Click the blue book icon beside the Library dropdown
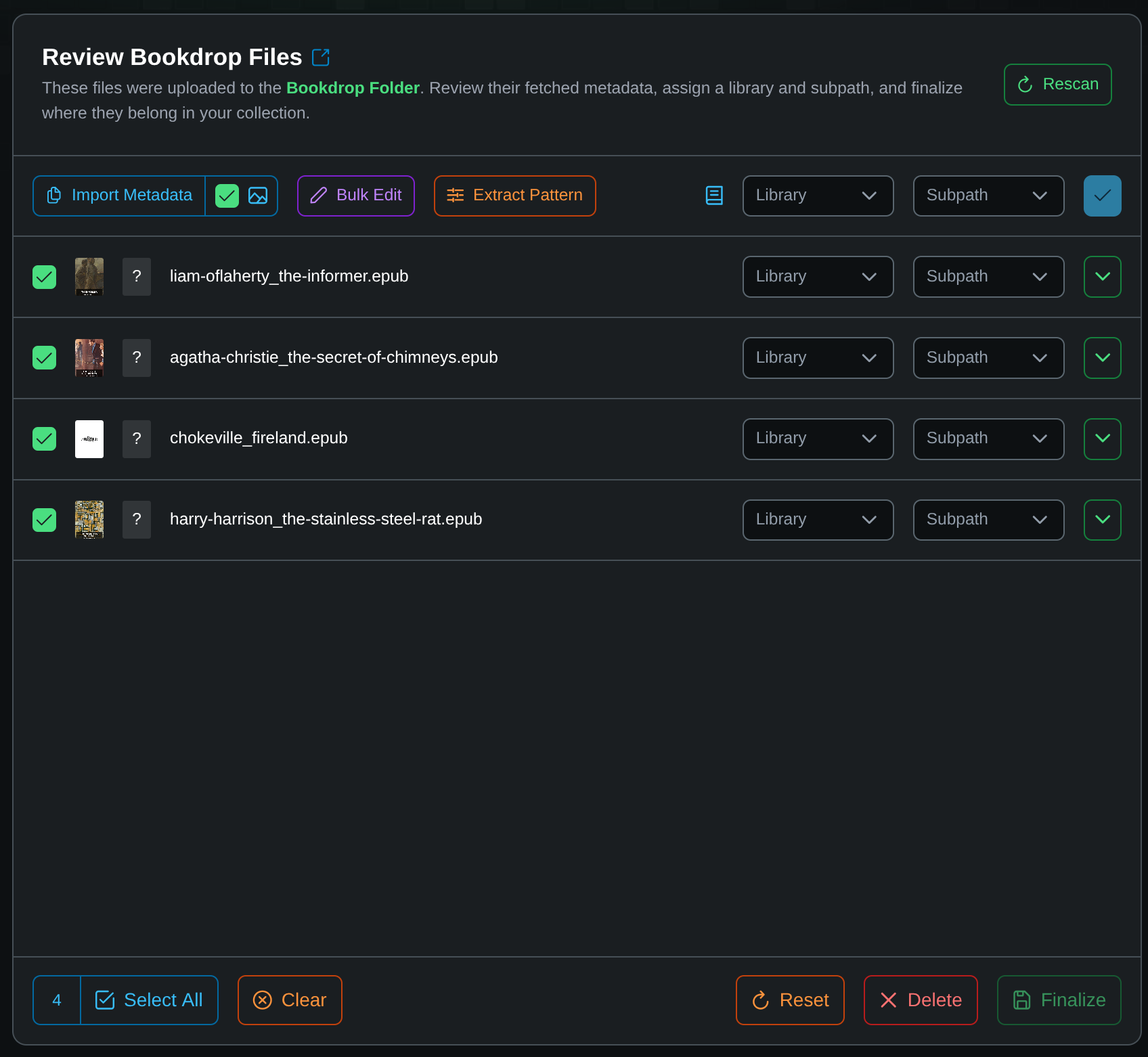 click(x=714, y=196)
